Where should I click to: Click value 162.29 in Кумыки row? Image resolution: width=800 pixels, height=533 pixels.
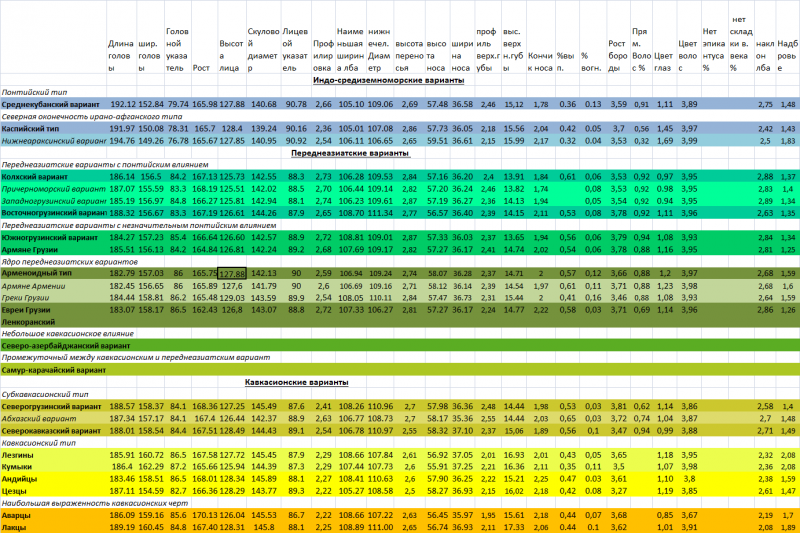pos(151,466)
